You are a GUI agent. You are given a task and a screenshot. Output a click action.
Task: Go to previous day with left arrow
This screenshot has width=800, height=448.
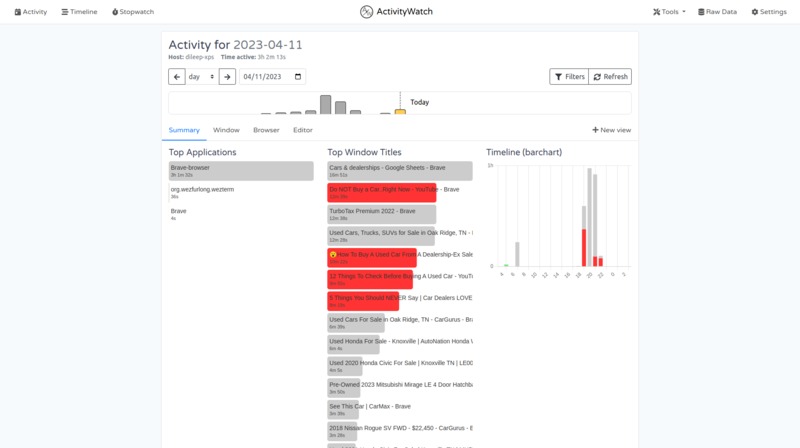coord(177,77)
